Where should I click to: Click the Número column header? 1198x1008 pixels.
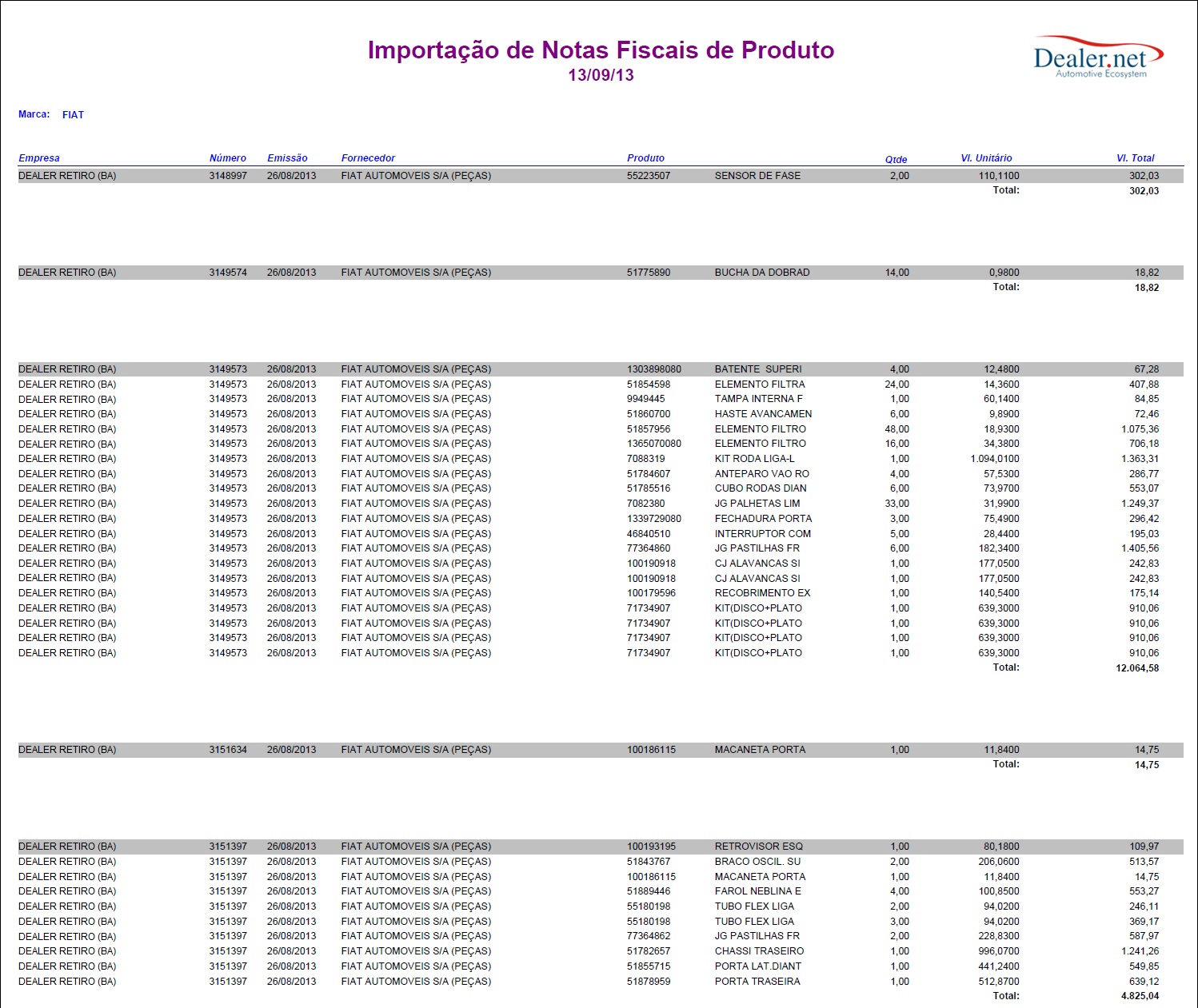[228, 158]
